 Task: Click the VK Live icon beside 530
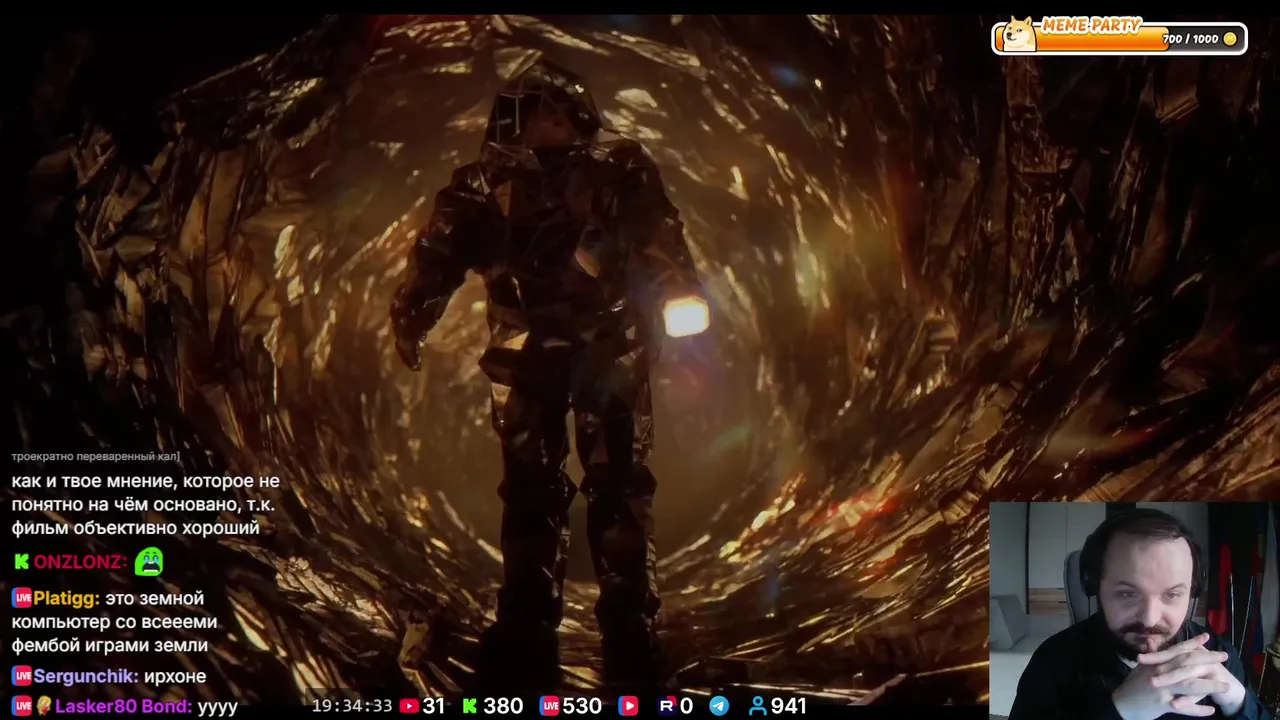coord(549,706)
